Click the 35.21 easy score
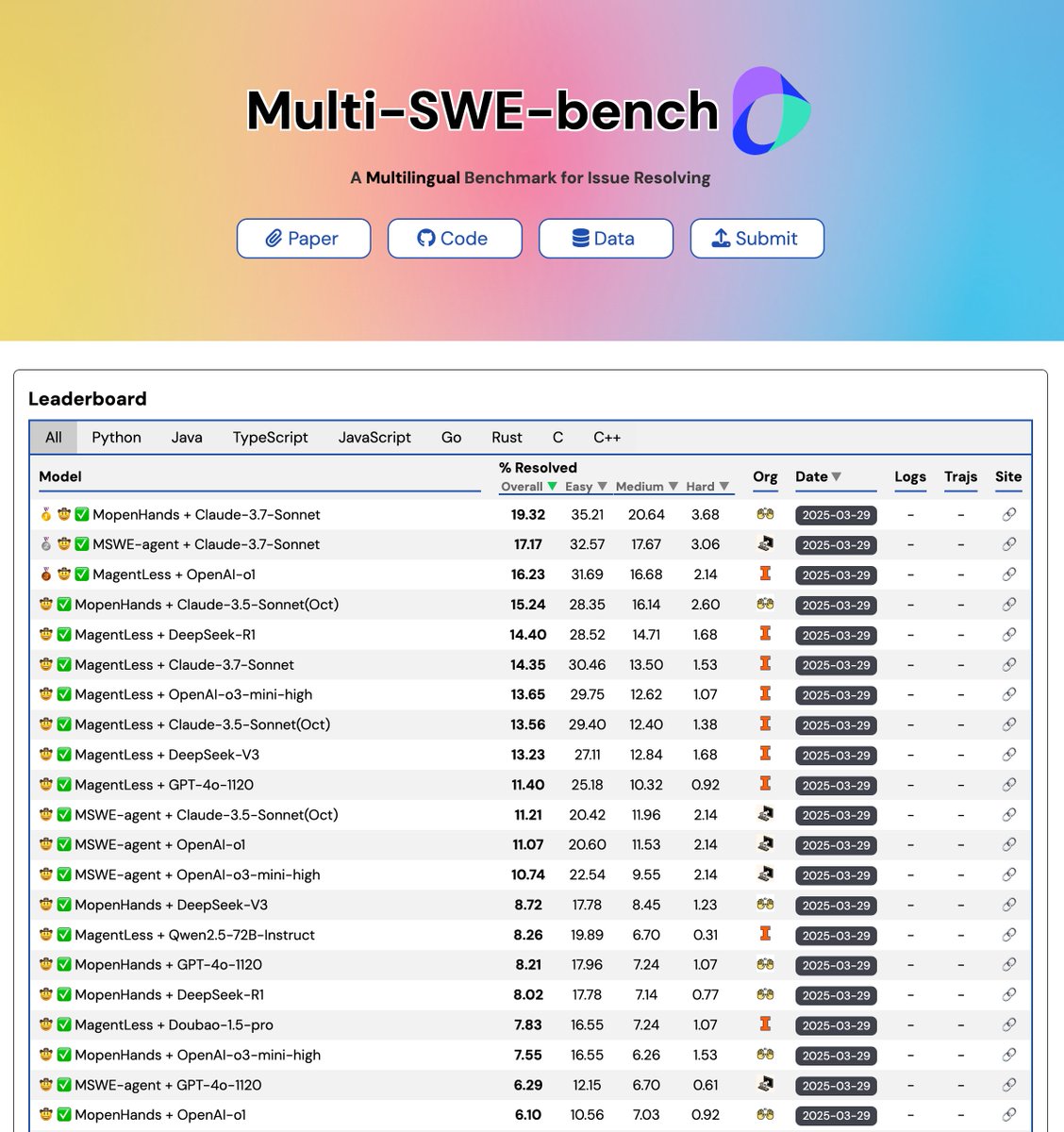This screenshot has height=1132, width=1064. coord(587,514)
